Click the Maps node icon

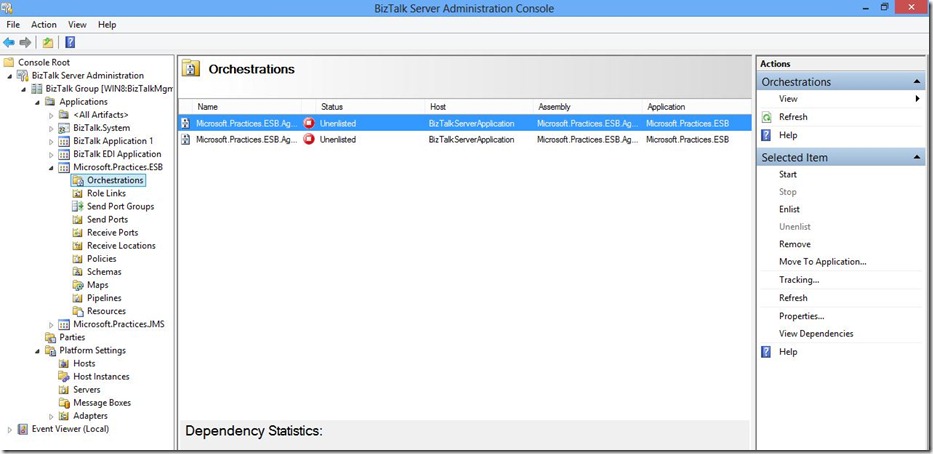[x=77, y=285]
